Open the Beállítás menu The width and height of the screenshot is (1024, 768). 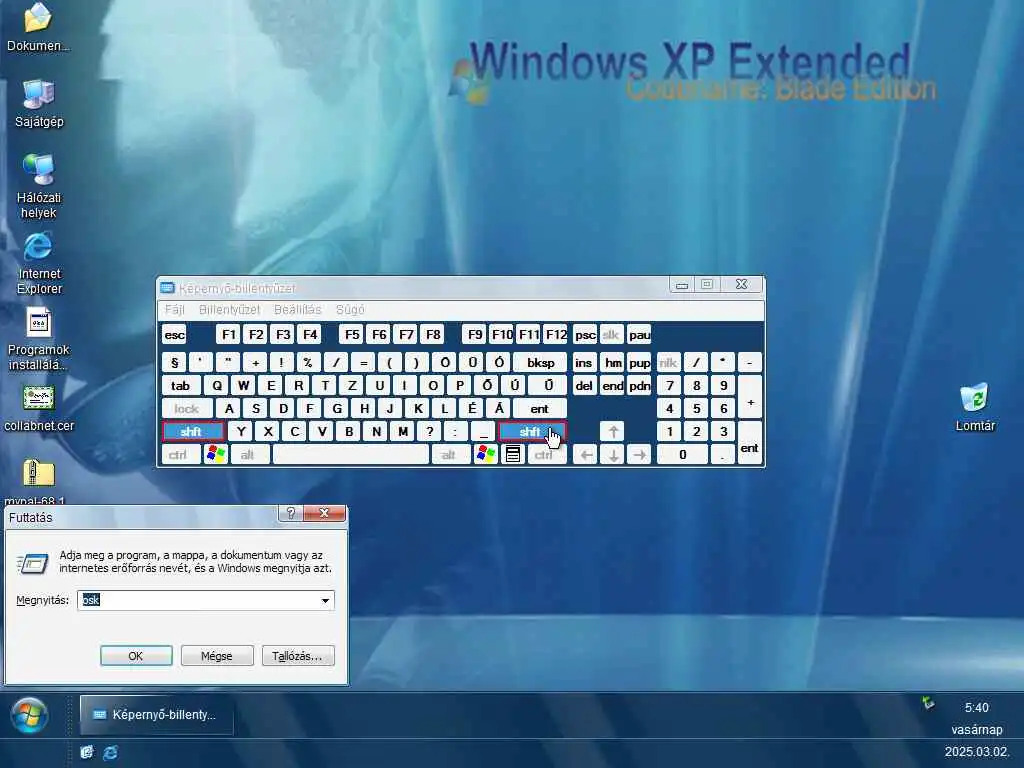298,310
